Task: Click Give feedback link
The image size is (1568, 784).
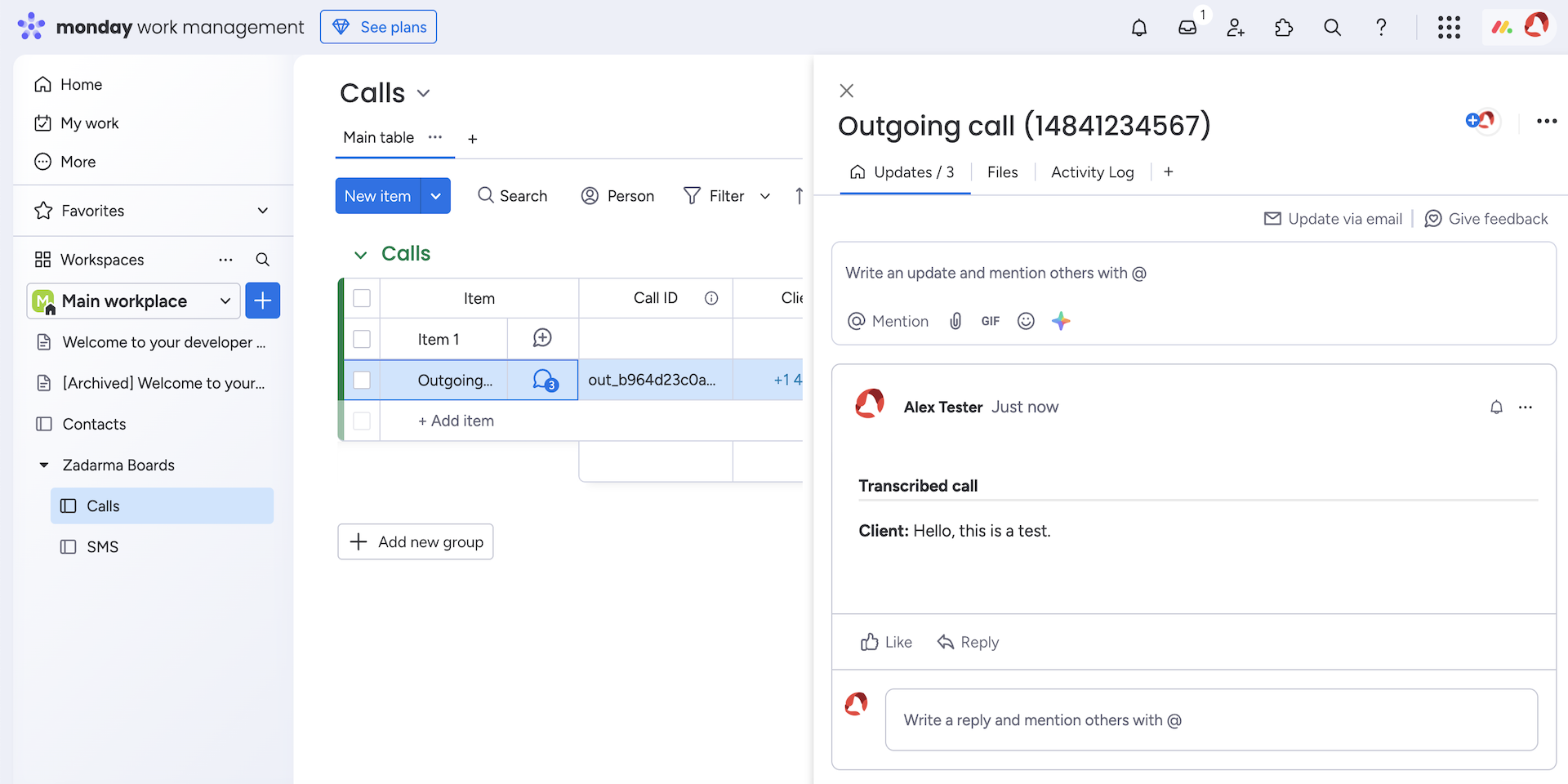Action: pos(1486,219)
